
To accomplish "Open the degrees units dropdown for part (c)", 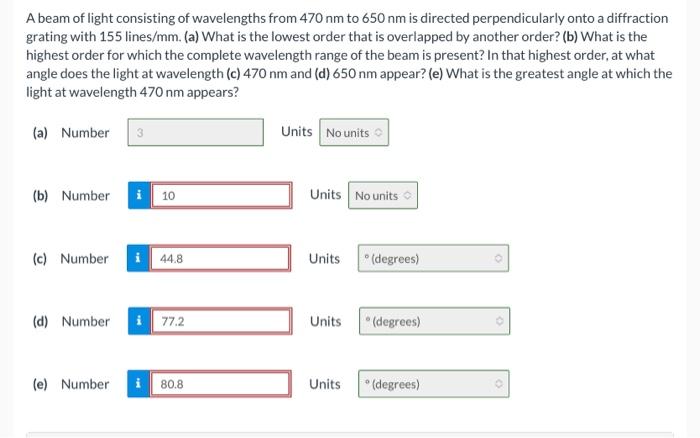I will point(433,258).
